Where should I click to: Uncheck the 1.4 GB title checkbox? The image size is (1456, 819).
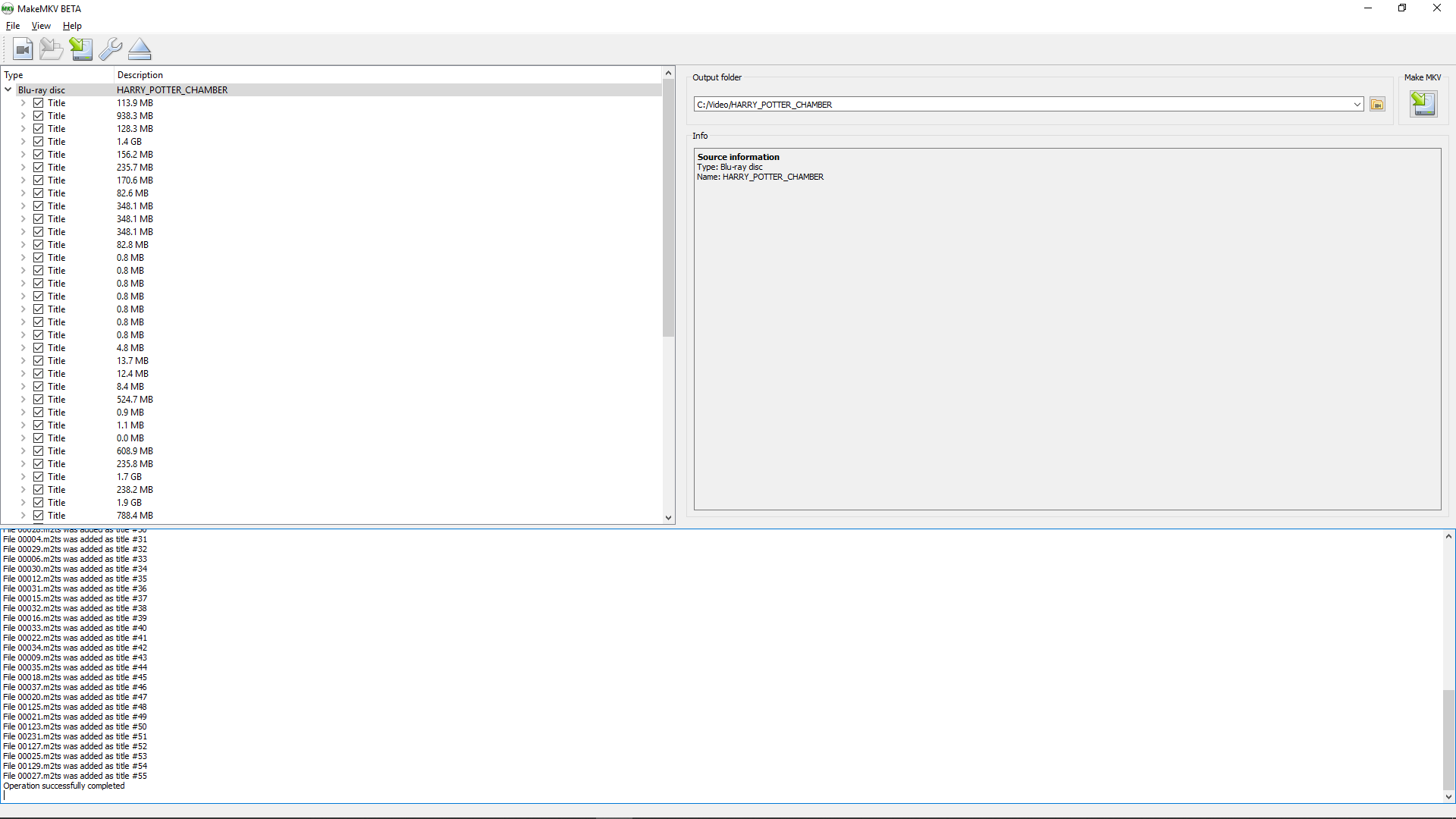point(38,142)
